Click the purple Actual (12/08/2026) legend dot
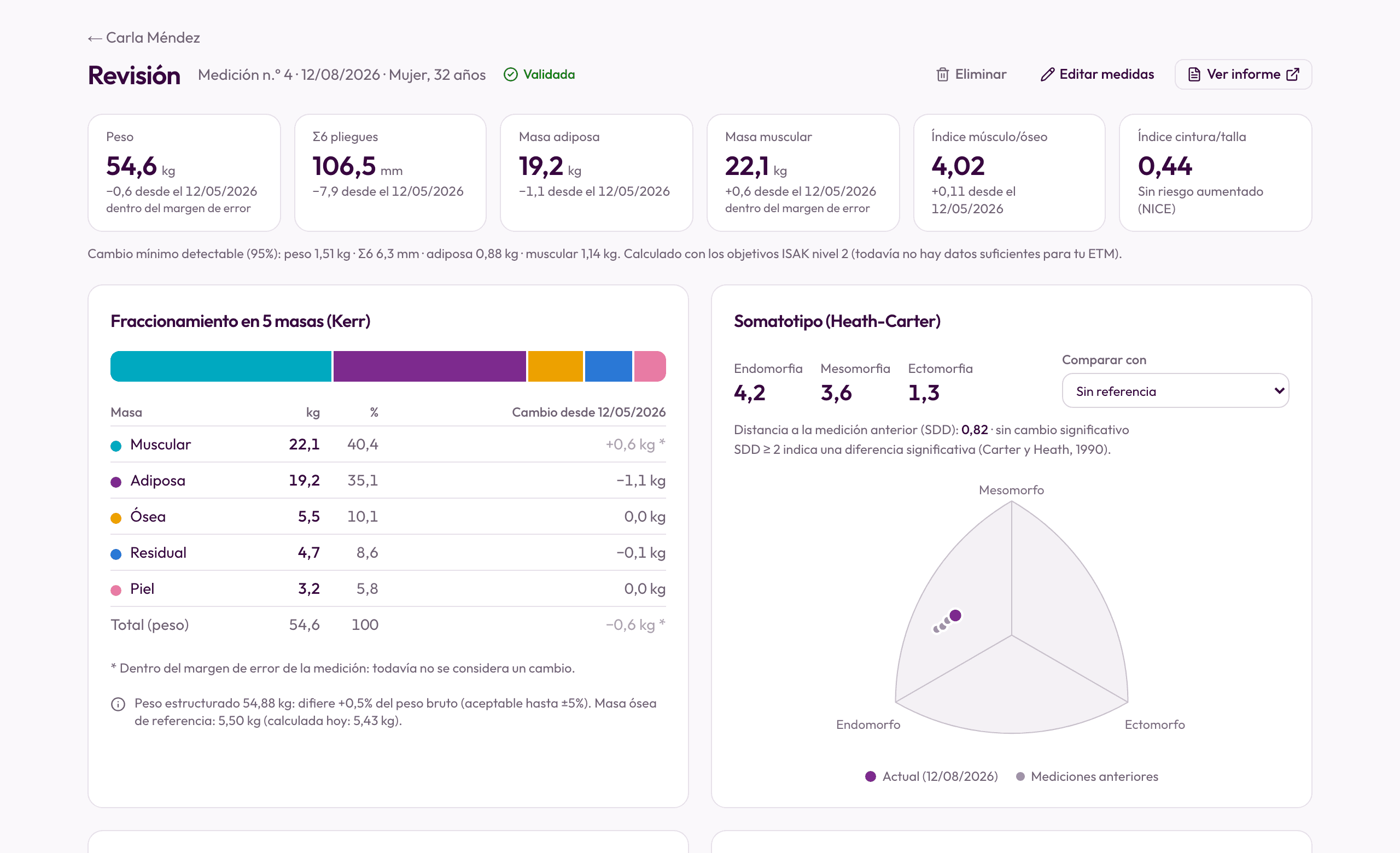Image resolution: width=1400 pixels, height=853 pixels. tap(870, 776)
